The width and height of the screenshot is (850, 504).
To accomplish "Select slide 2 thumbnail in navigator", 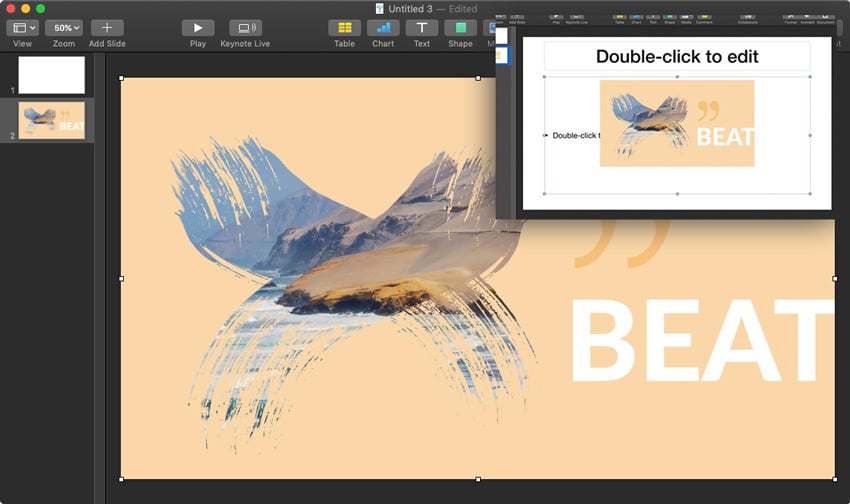I will click(52, 120).
